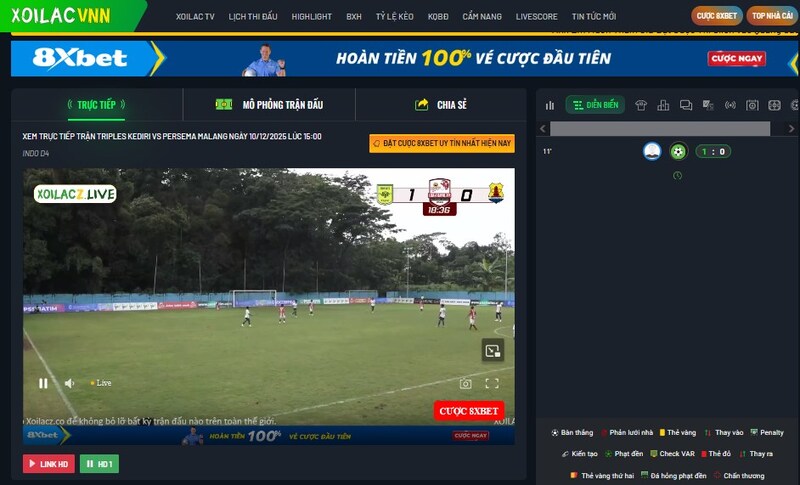Viewport: 800px width, 485px height.
Task: Click the gray timeline scrollbar
Action: click(660, 129)
